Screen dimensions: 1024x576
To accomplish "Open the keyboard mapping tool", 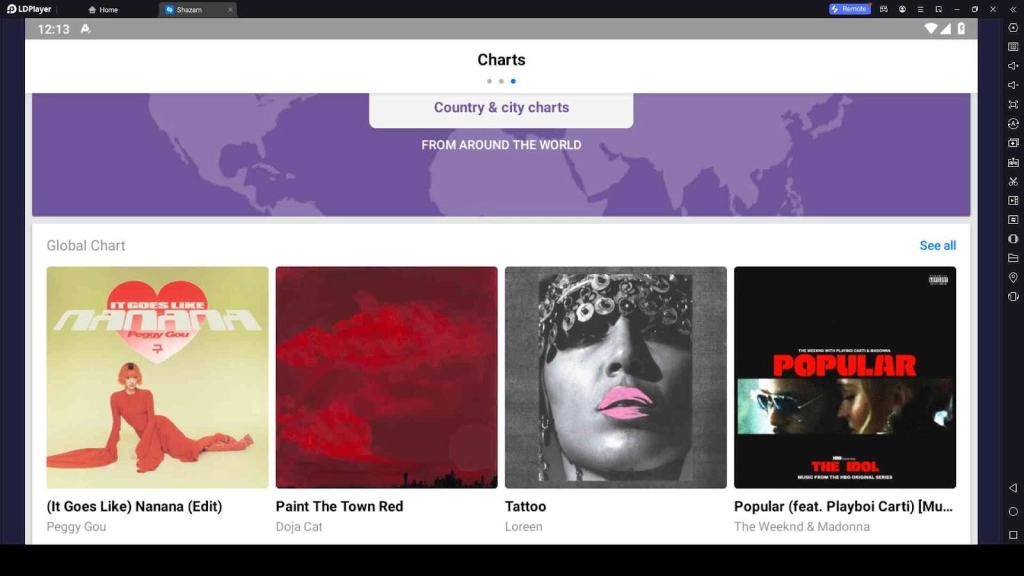I will pyautogui.click(x=1013, y=47).
